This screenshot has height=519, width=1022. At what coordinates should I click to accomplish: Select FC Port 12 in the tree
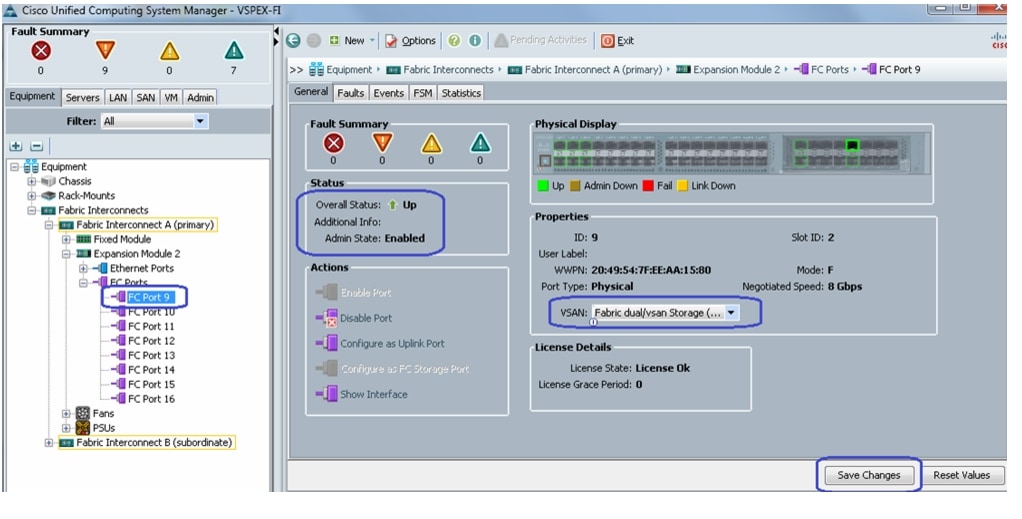pos(151,341)
